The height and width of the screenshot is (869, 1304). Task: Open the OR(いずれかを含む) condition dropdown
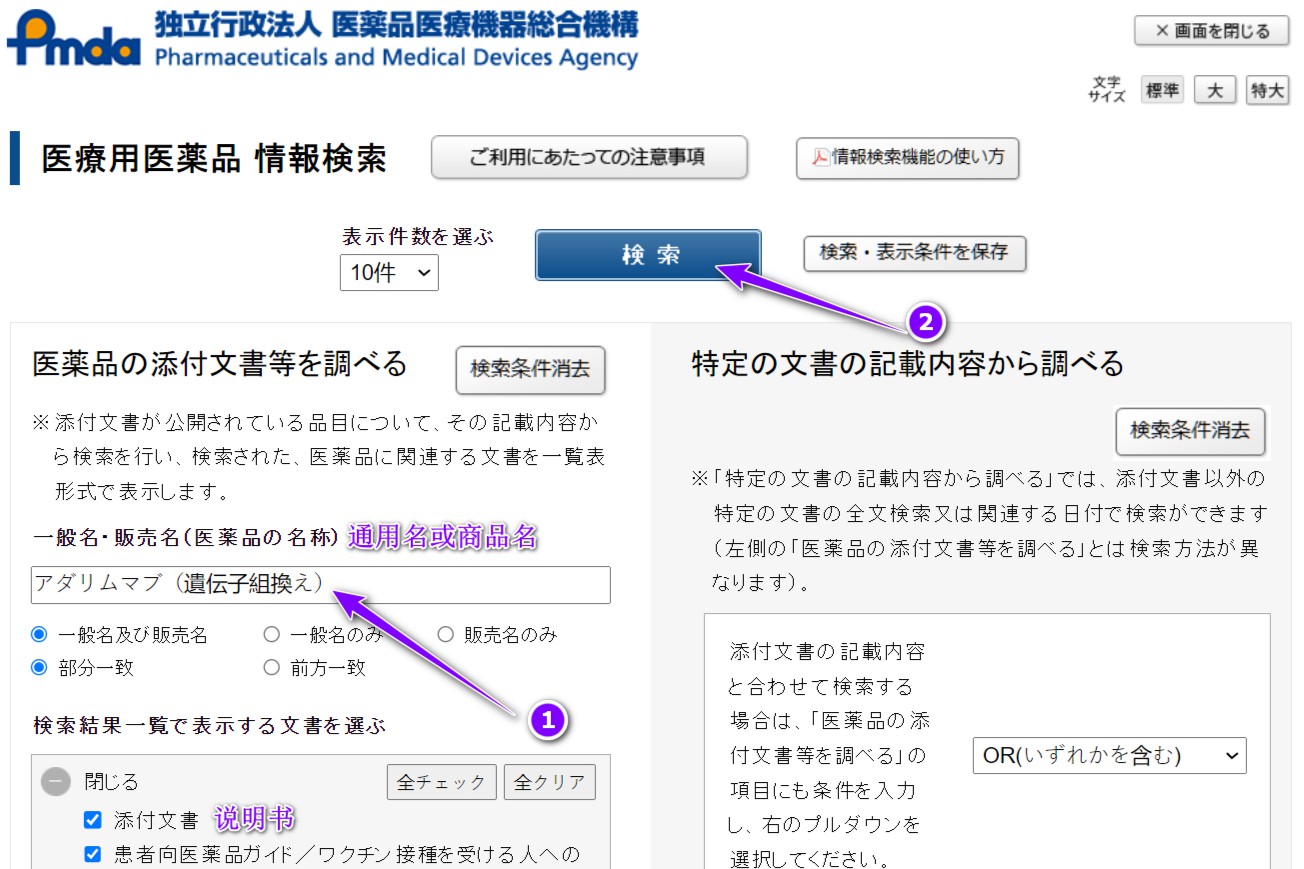point(1110,757)
